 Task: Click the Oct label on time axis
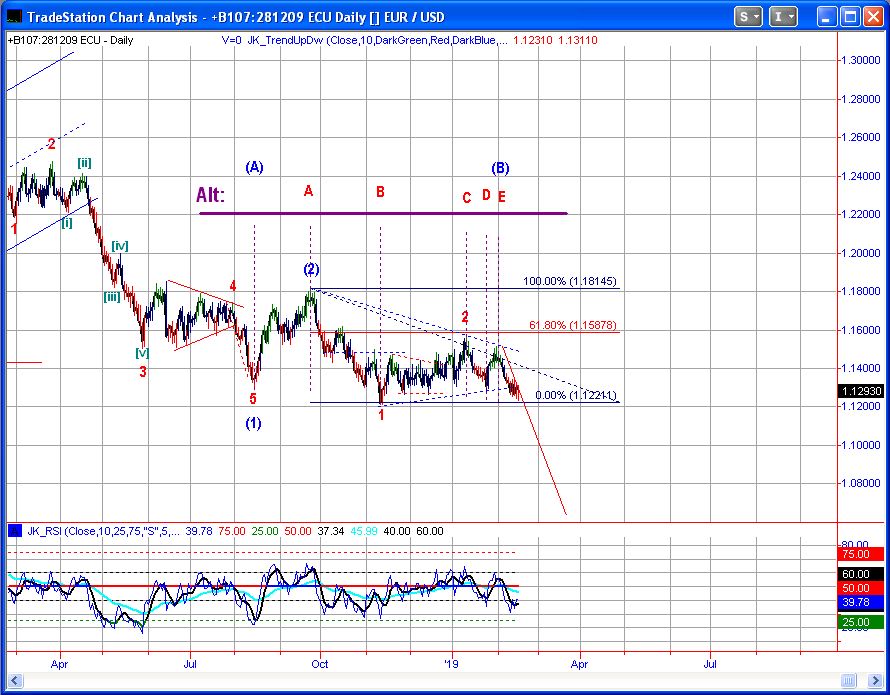(320, 664)
